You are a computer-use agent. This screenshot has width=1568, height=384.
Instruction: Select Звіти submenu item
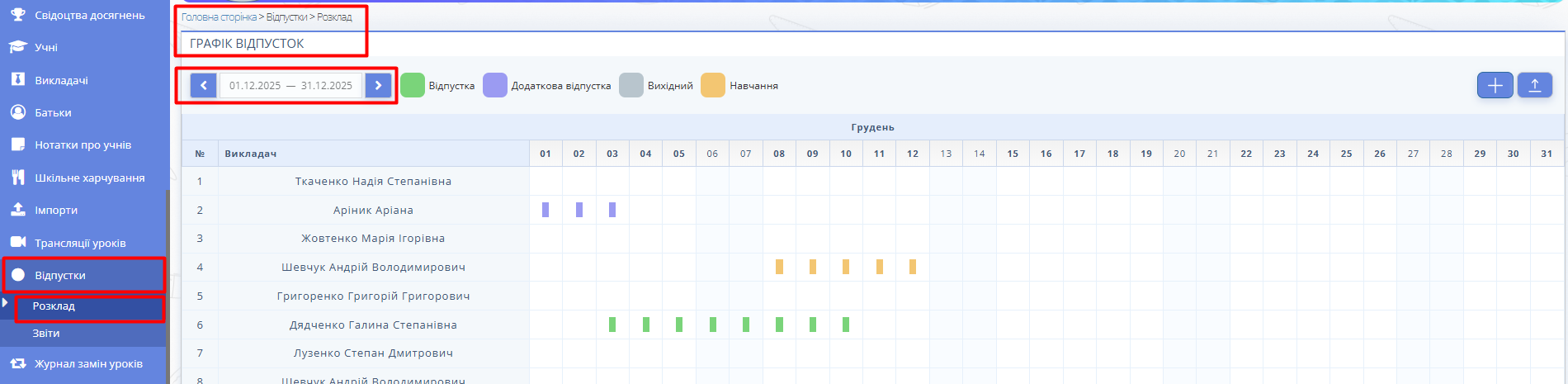click(x=46, y=334)
